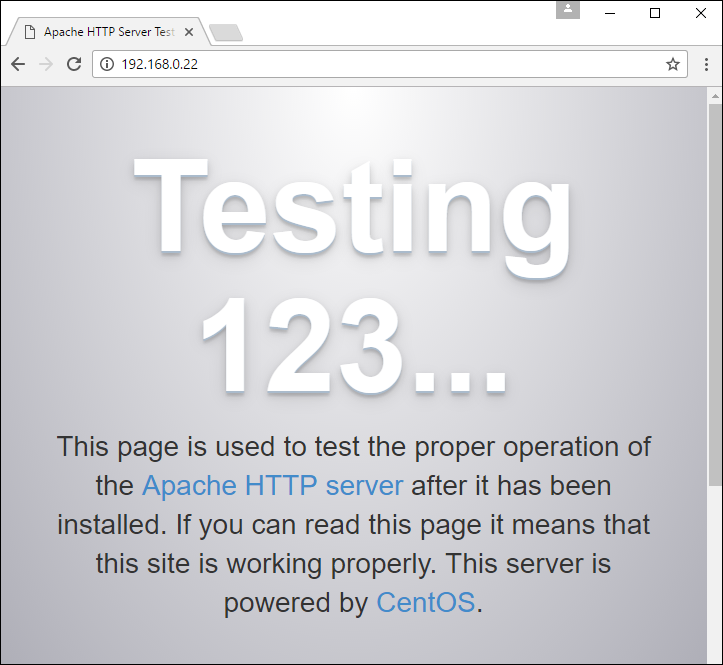This screenshot has height=665, width=723.
Task: Reload the page with the refresh icon
Action: [x=74, y=64]
